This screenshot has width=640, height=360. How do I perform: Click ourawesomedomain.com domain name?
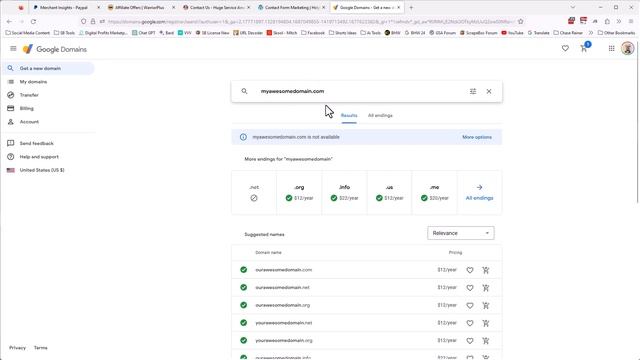(x=284, y=270)
